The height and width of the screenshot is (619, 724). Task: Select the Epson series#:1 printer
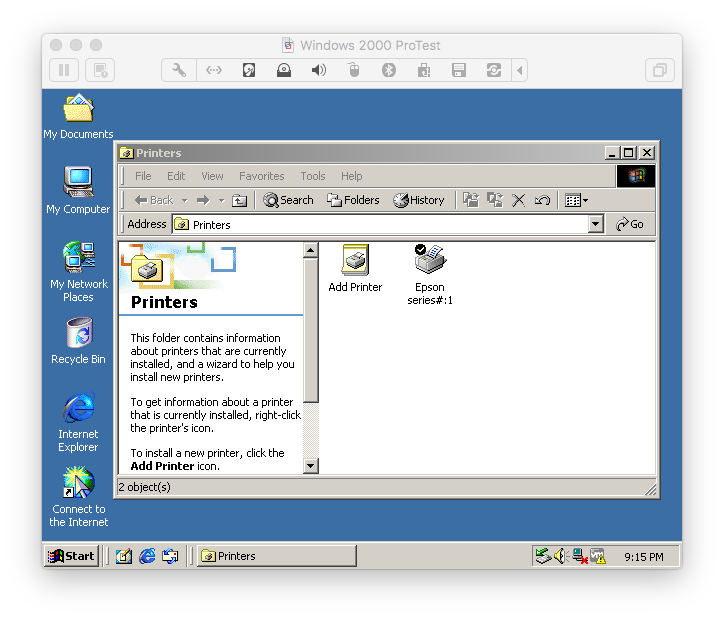coord(430,261)
